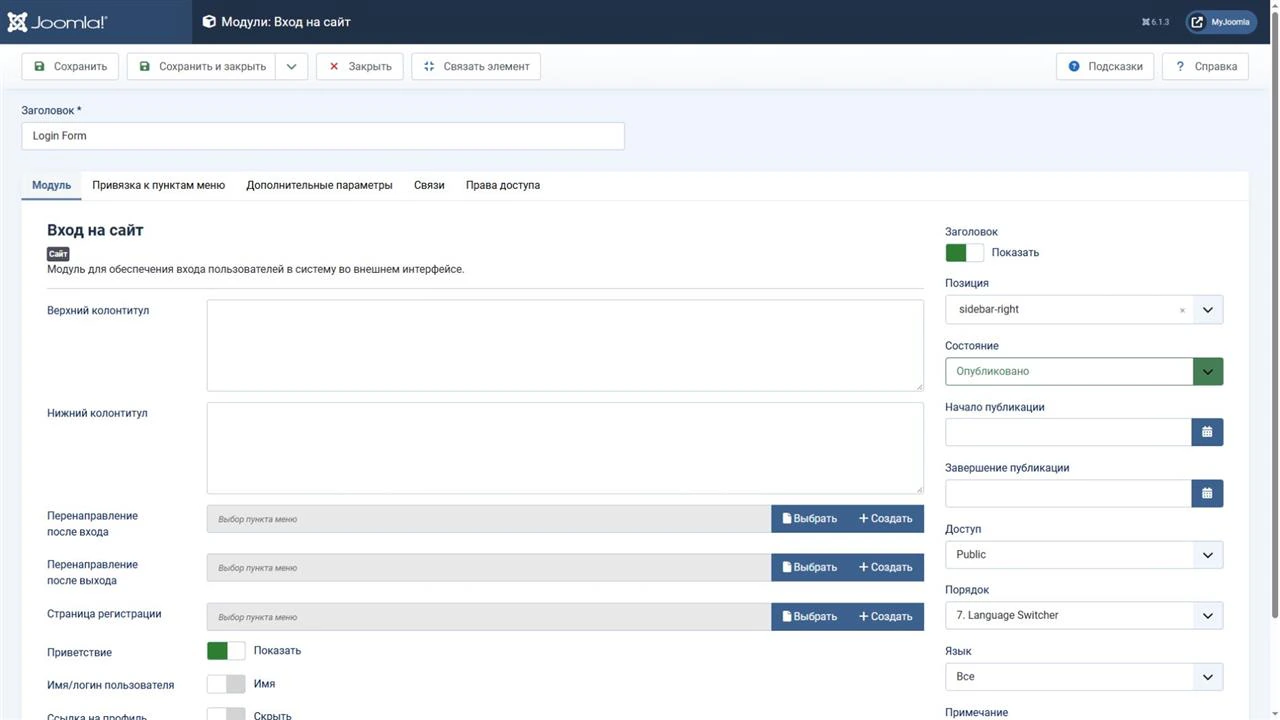Image resolution: width=1280 pixels, height=720 pixels.
Task: Click Выбрать for Перенаправление после входа
Action: (810, 519)
